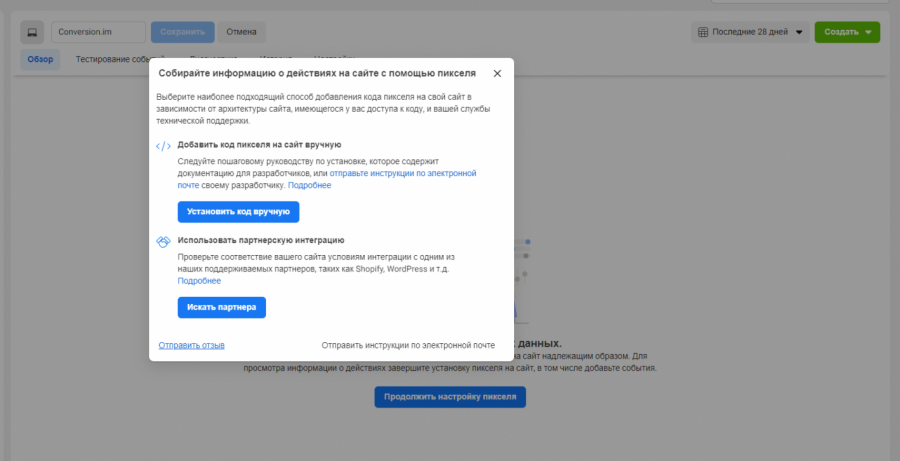Image resolution: width=900 pixels, height=461 pixels.
Task: Click Отправить инструкции по электронной почте at dialog bottom
Action: click(408, 345)
